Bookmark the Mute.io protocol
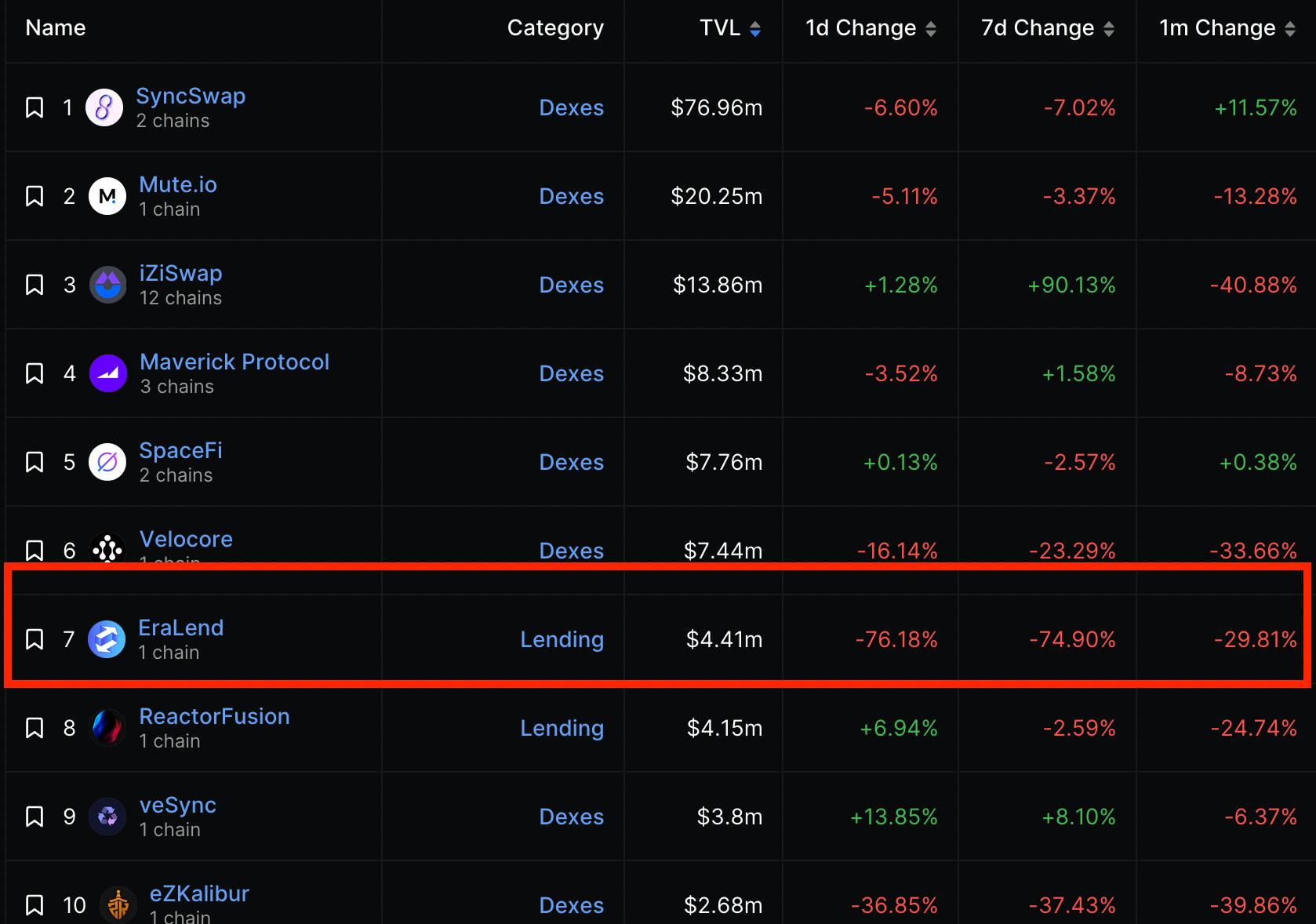Screen dimensions: 1316x924 click(x=35, y=196)
